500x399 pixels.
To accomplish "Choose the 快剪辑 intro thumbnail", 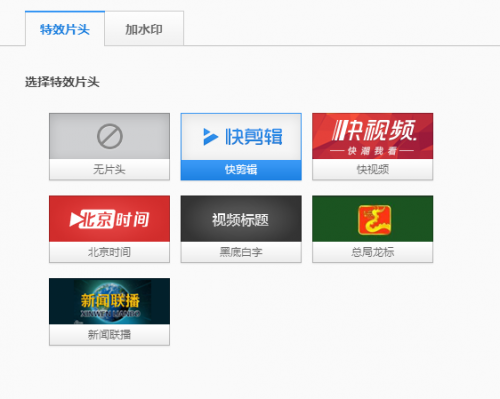I will click(x=241, y=137).
